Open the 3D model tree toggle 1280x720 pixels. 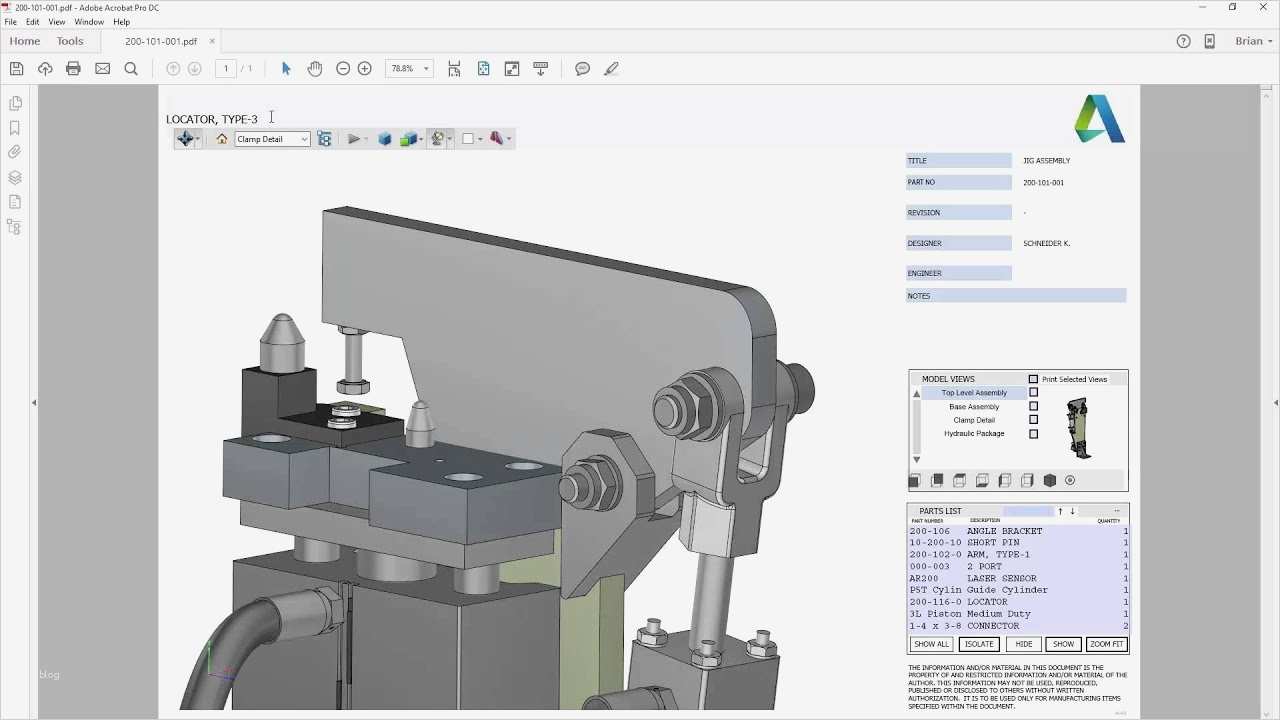point(324,139)
